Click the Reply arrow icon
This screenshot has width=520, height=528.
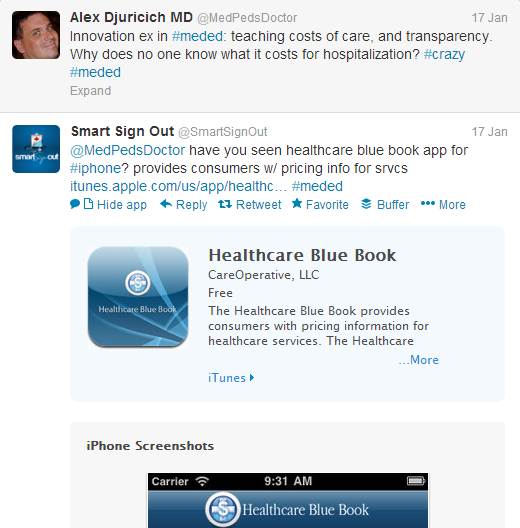click(x=166, y=204)
